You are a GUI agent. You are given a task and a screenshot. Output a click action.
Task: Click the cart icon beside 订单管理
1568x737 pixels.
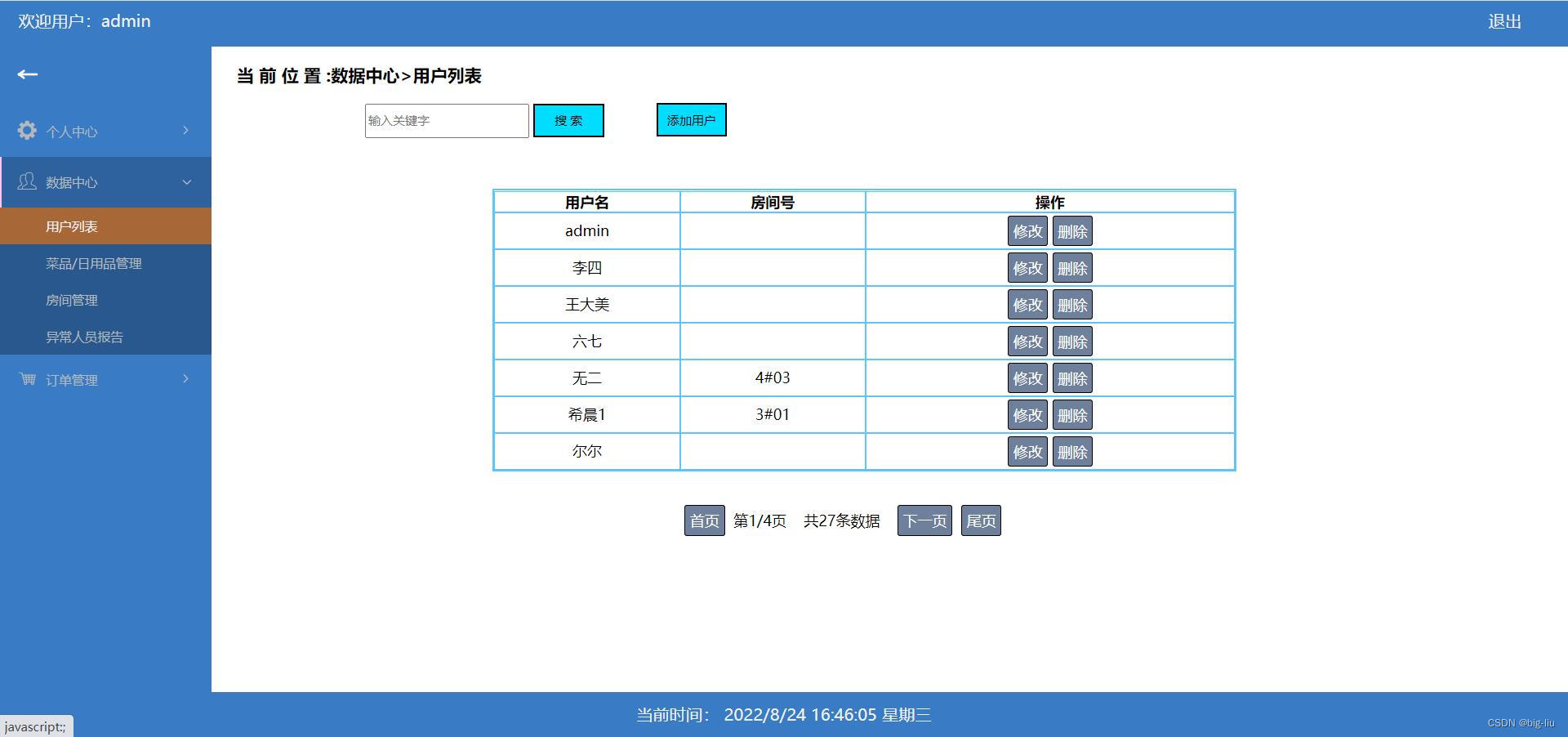pos(27,379)
